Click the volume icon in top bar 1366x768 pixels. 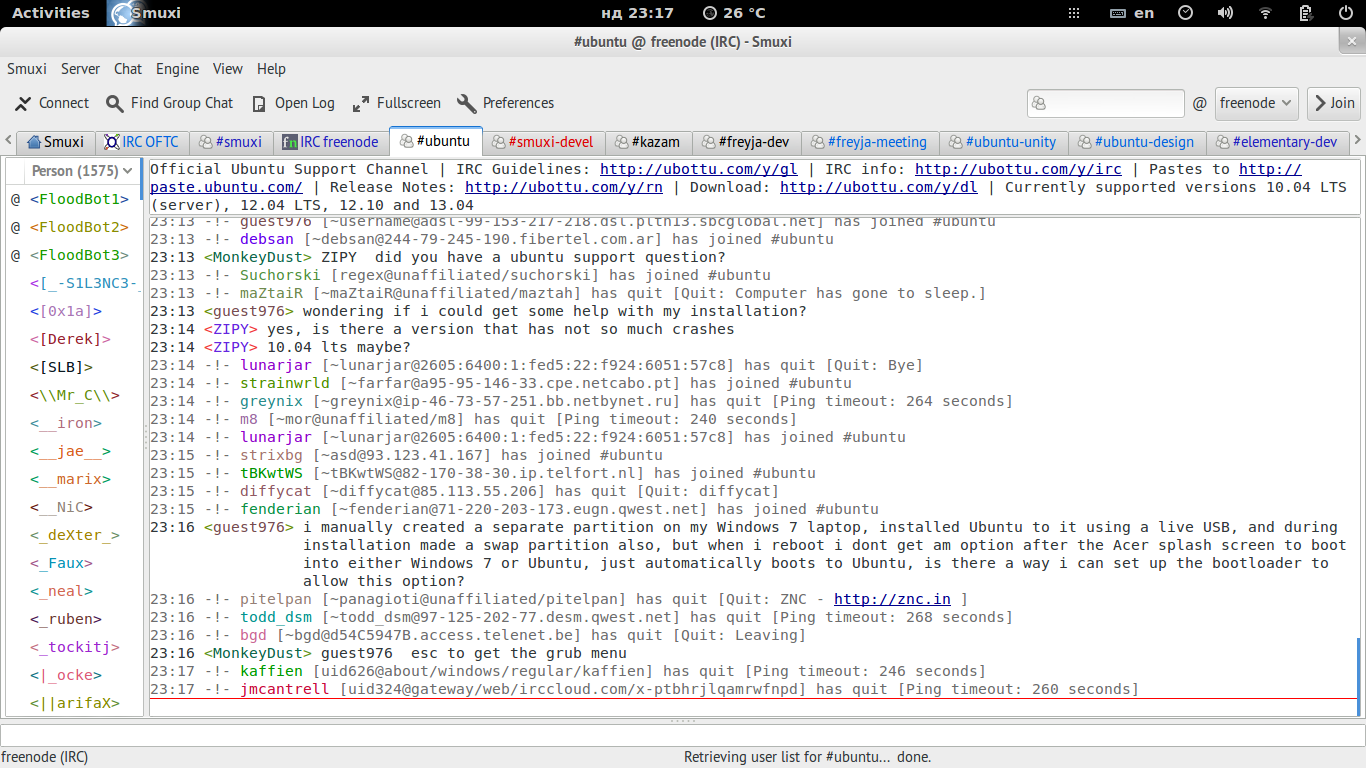[x=1225, y=13]
